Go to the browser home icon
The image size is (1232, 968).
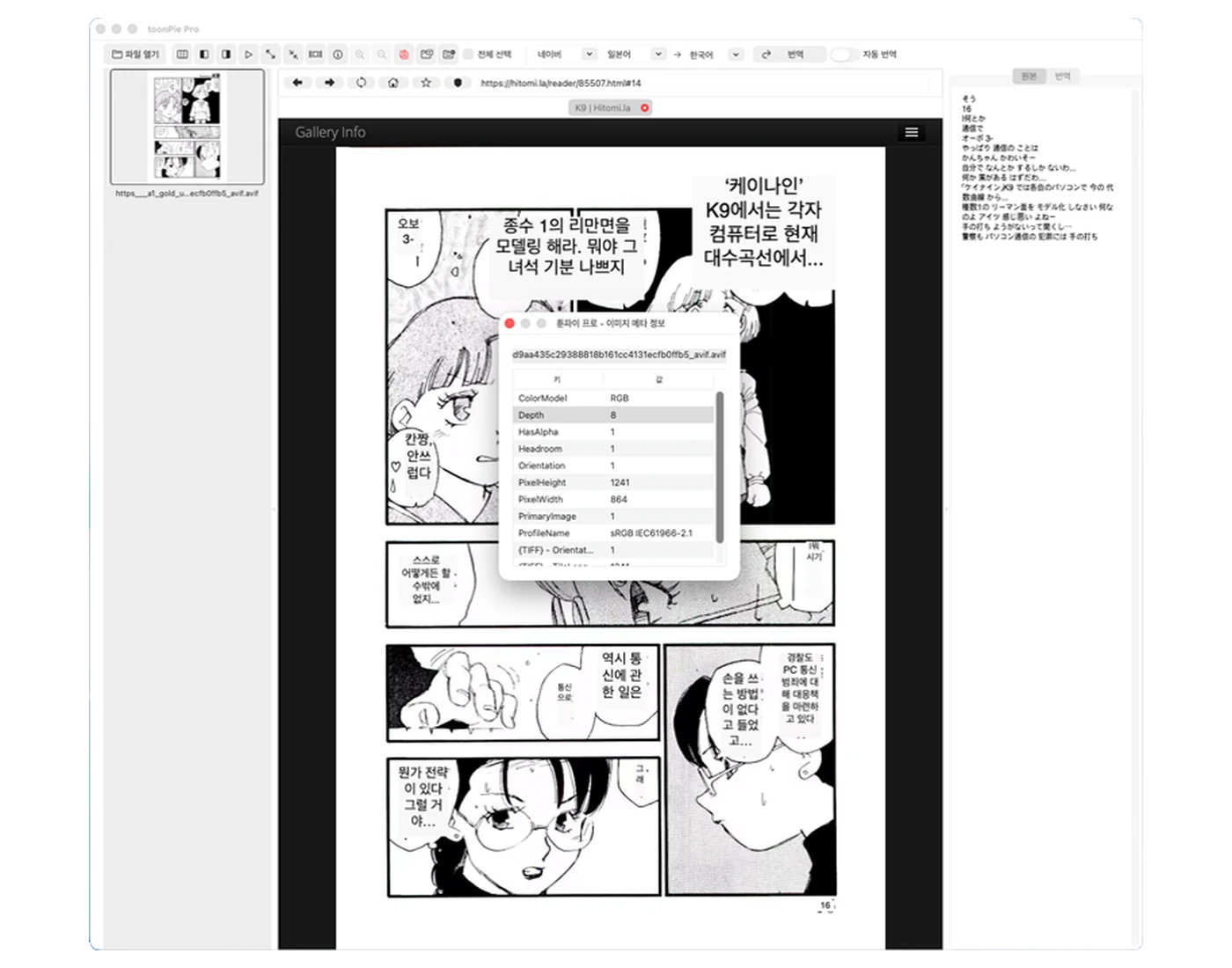pyautogui.click(x=393, y=83)
